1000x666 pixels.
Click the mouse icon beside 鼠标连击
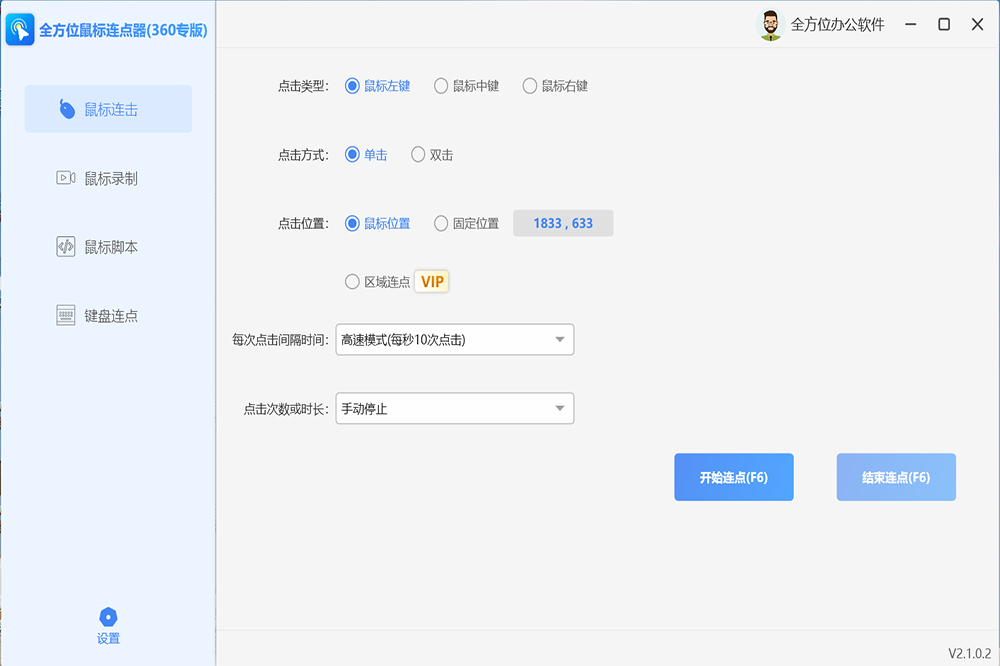click(x=67, y=109)
